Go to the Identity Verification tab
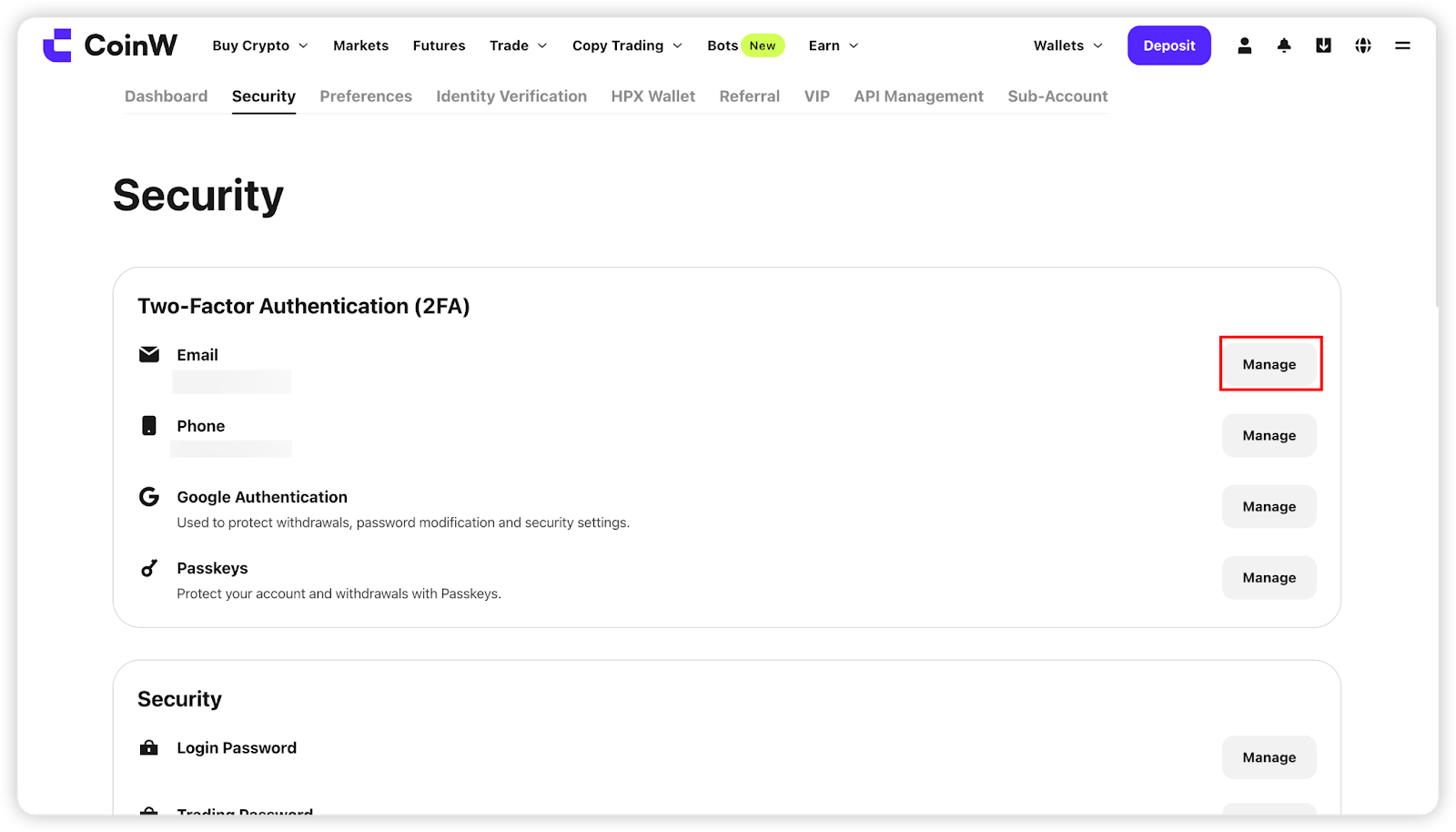Image resolution: width=1456 pixels, height=832 pixels. click(x=511, y=96)
